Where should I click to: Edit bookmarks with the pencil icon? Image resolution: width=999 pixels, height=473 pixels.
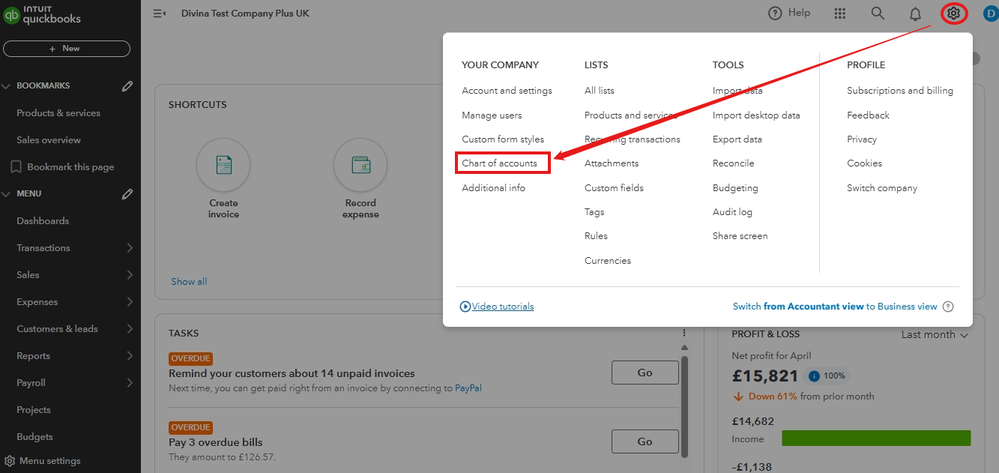pyautogui.click(x=127, y=85)
